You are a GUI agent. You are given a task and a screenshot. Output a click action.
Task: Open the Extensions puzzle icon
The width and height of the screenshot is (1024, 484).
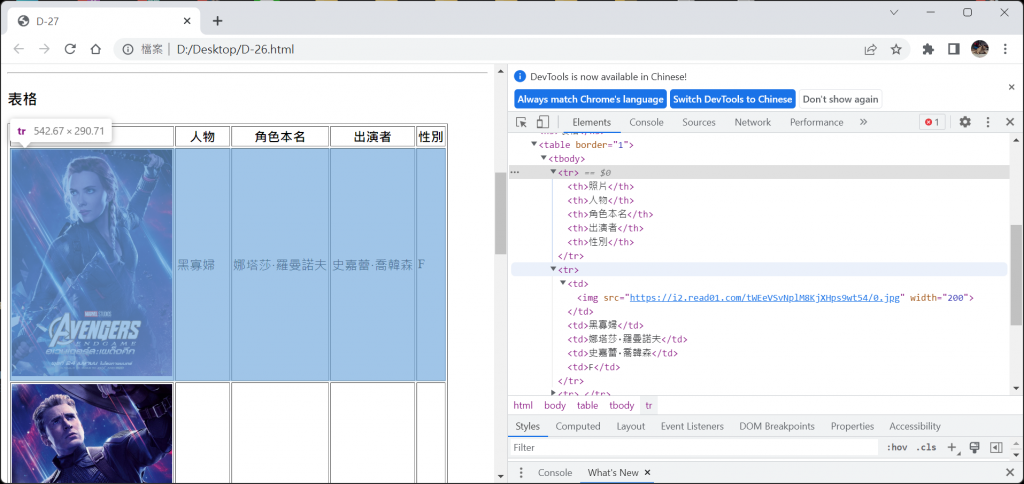(x=928, y=49)
